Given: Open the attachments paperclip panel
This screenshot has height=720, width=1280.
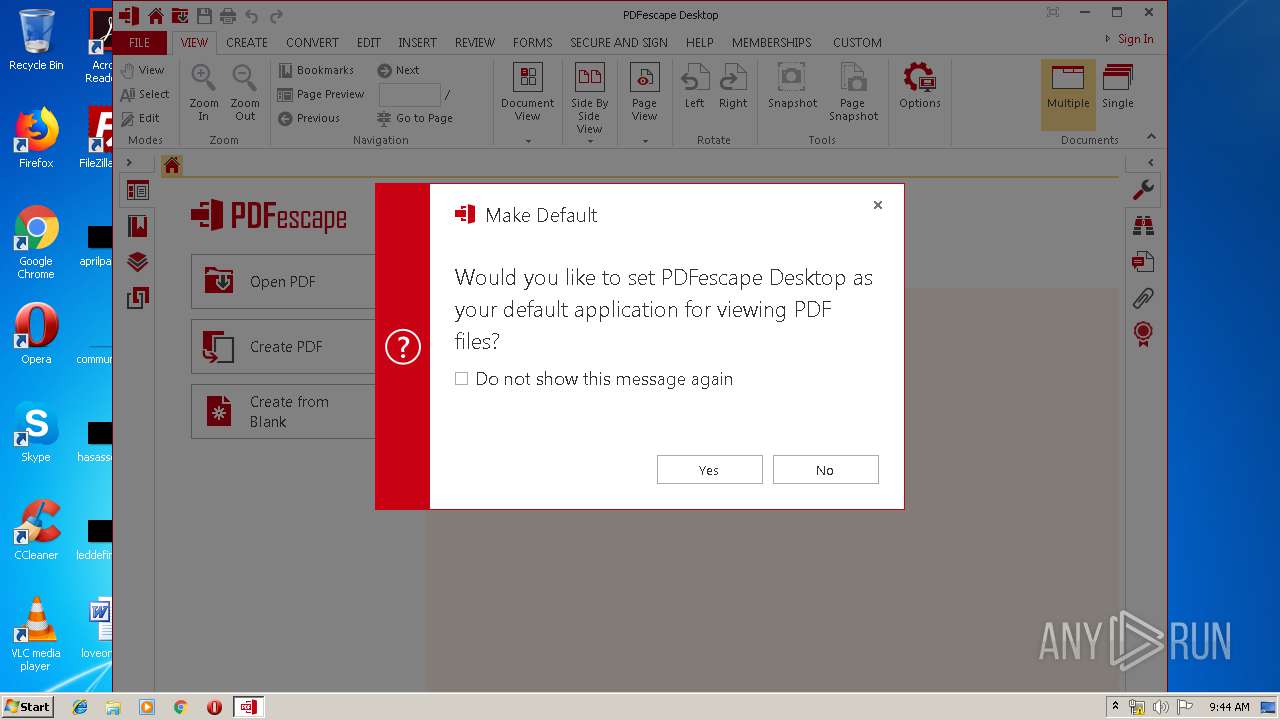Looking at the screenshot, I should pos(1143,298).
